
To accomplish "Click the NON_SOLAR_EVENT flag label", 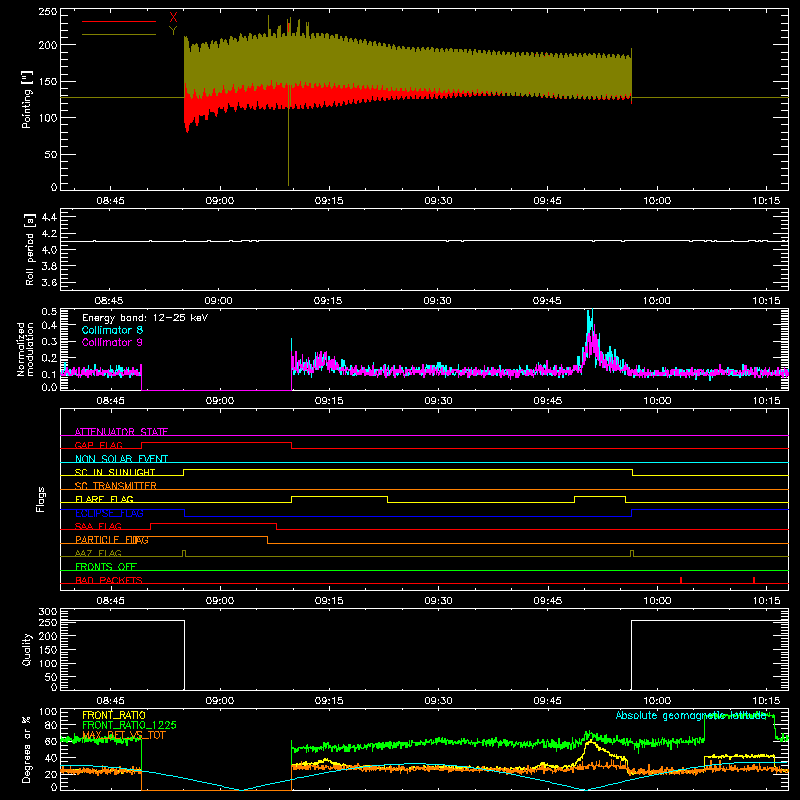I will 121,459.
